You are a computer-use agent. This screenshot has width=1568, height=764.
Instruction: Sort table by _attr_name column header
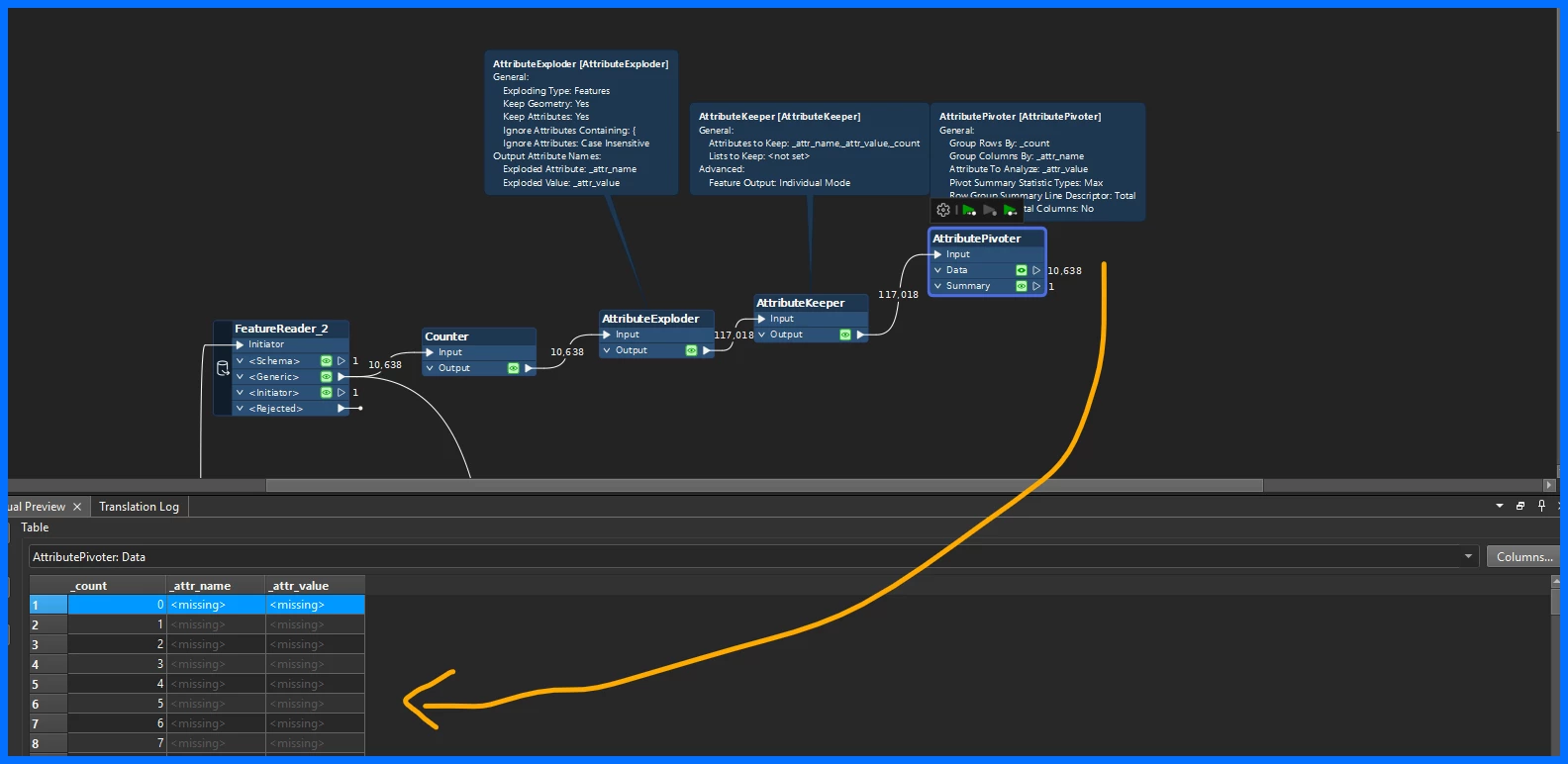pyautogui.click(x=216, y=586)
